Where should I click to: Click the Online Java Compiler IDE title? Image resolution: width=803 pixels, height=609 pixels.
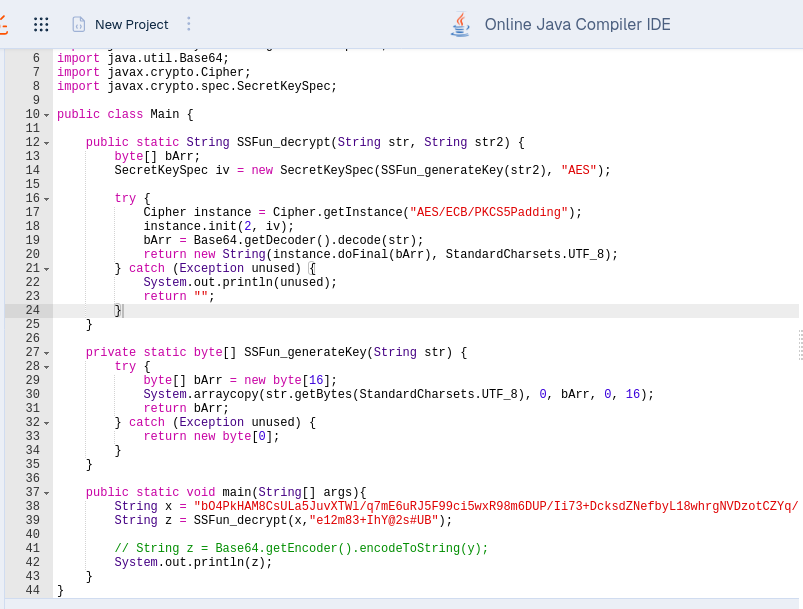pos(577,25)
